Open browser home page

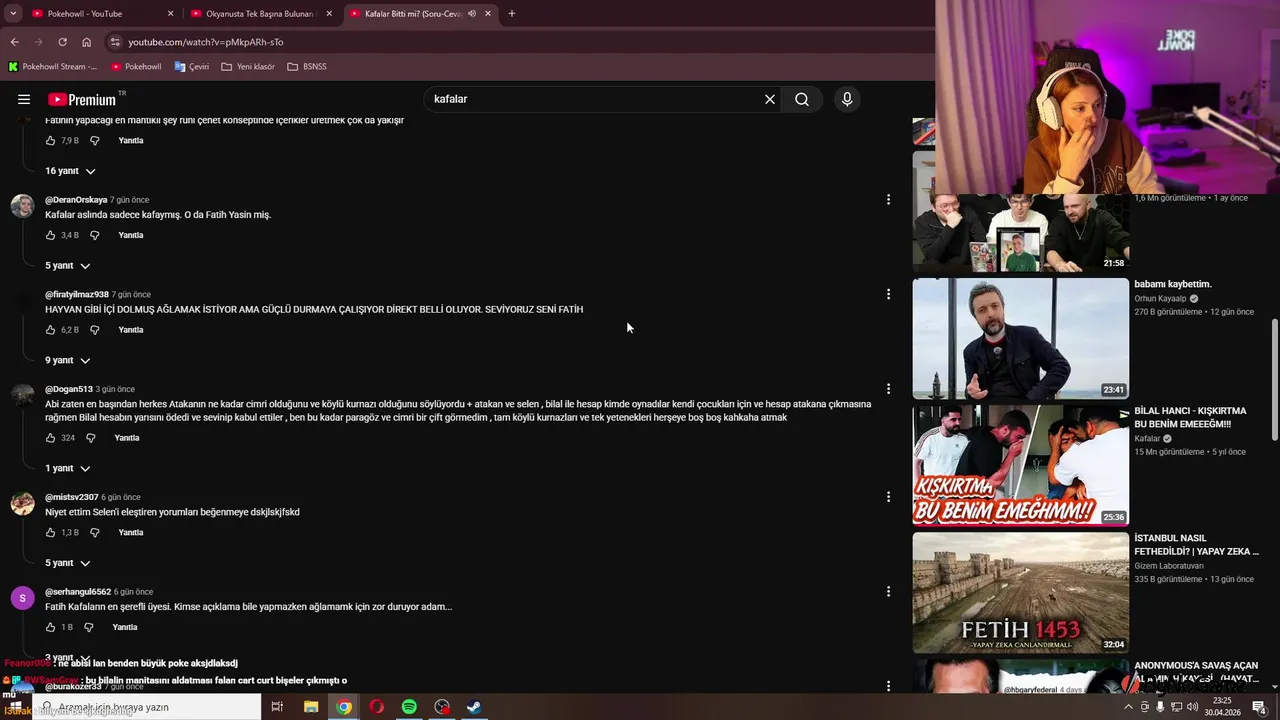87,42
